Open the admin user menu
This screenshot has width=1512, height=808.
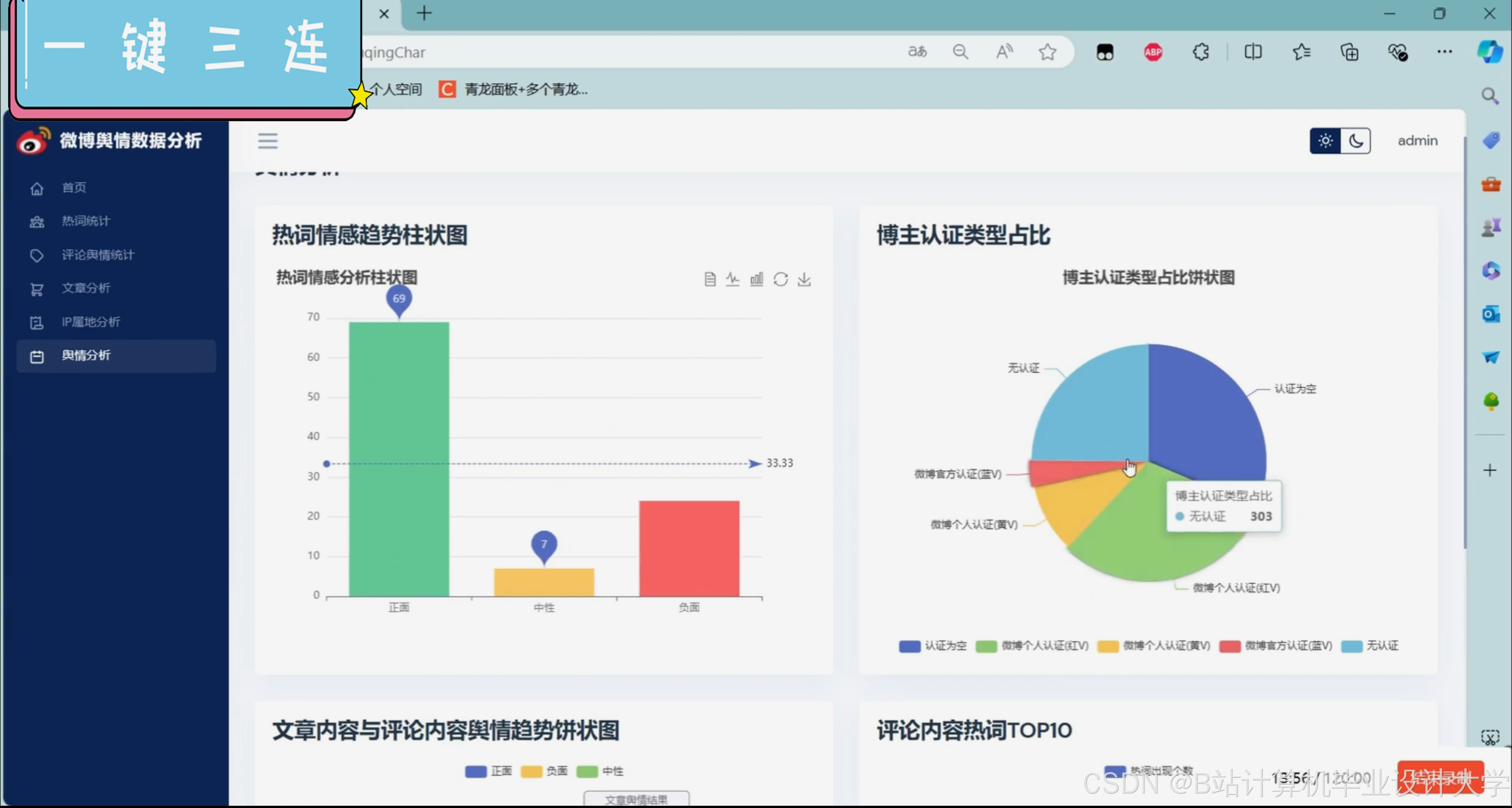pos(1418,141)
